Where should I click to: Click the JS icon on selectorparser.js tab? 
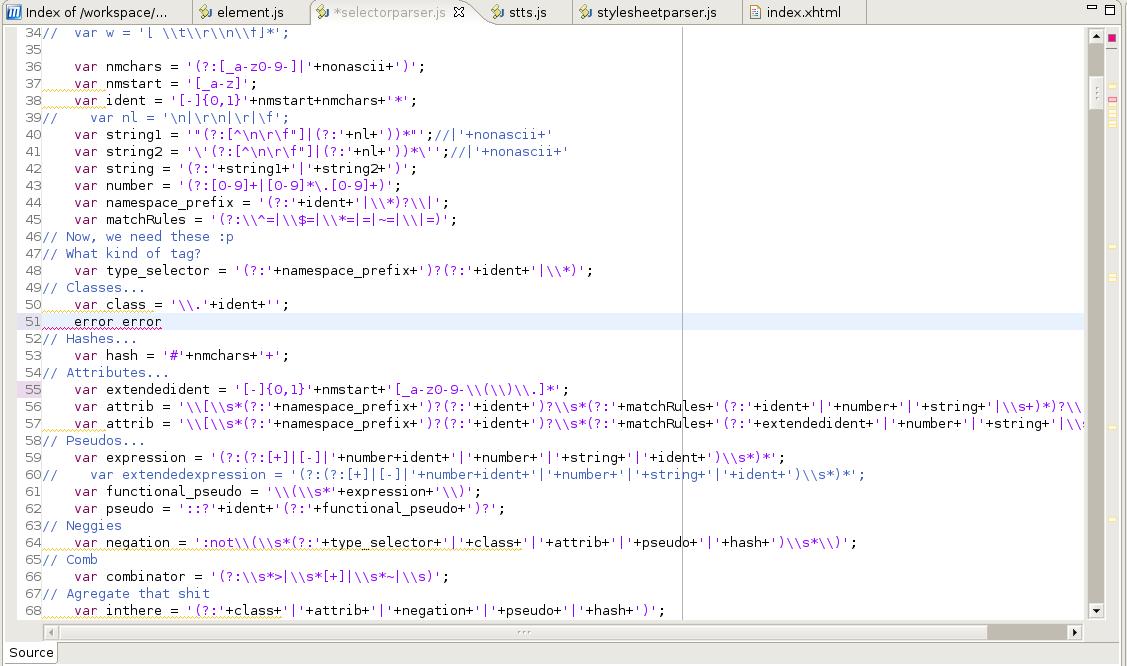323,12
